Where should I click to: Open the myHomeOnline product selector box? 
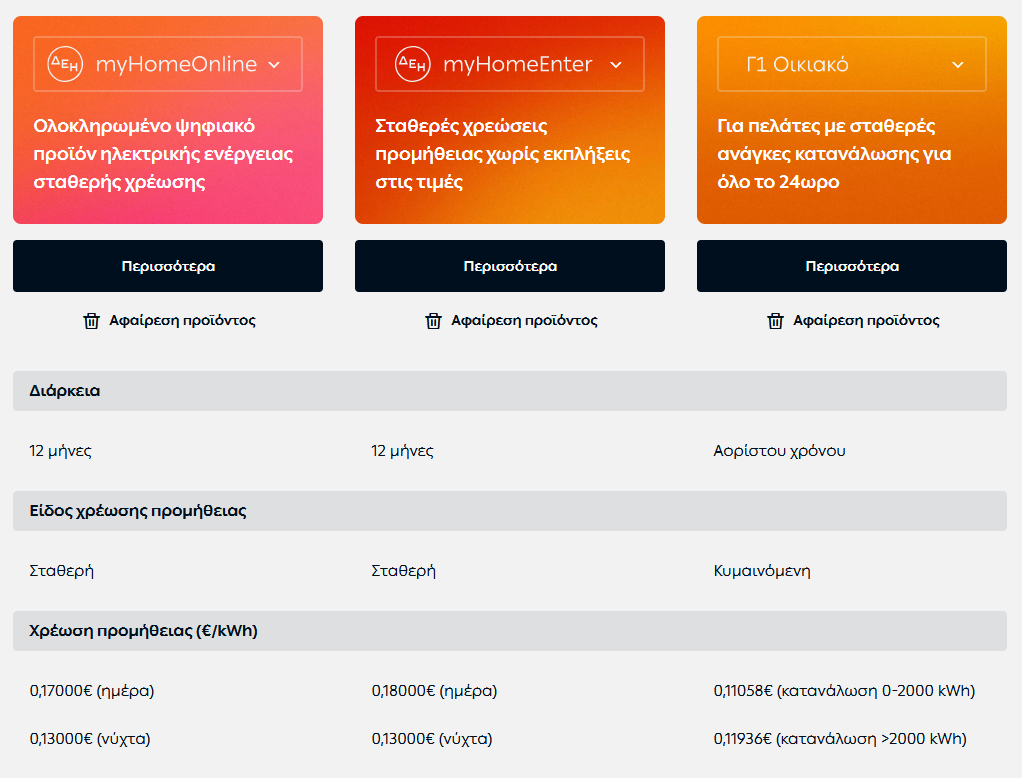click(168, 64)
